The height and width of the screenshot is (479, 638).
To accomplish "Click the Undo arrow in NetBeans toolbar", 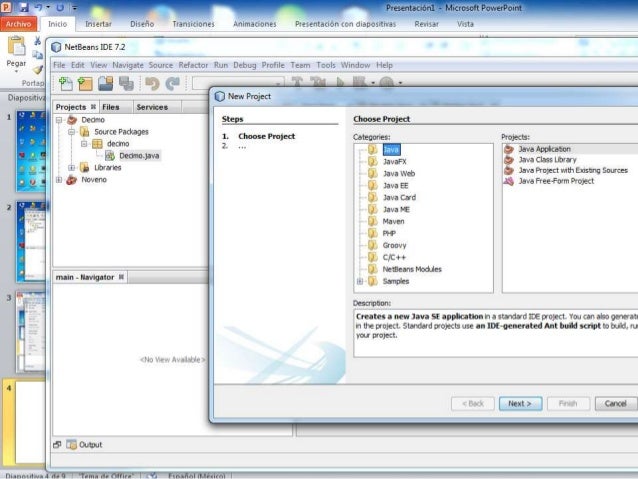I will click(152, 83).
